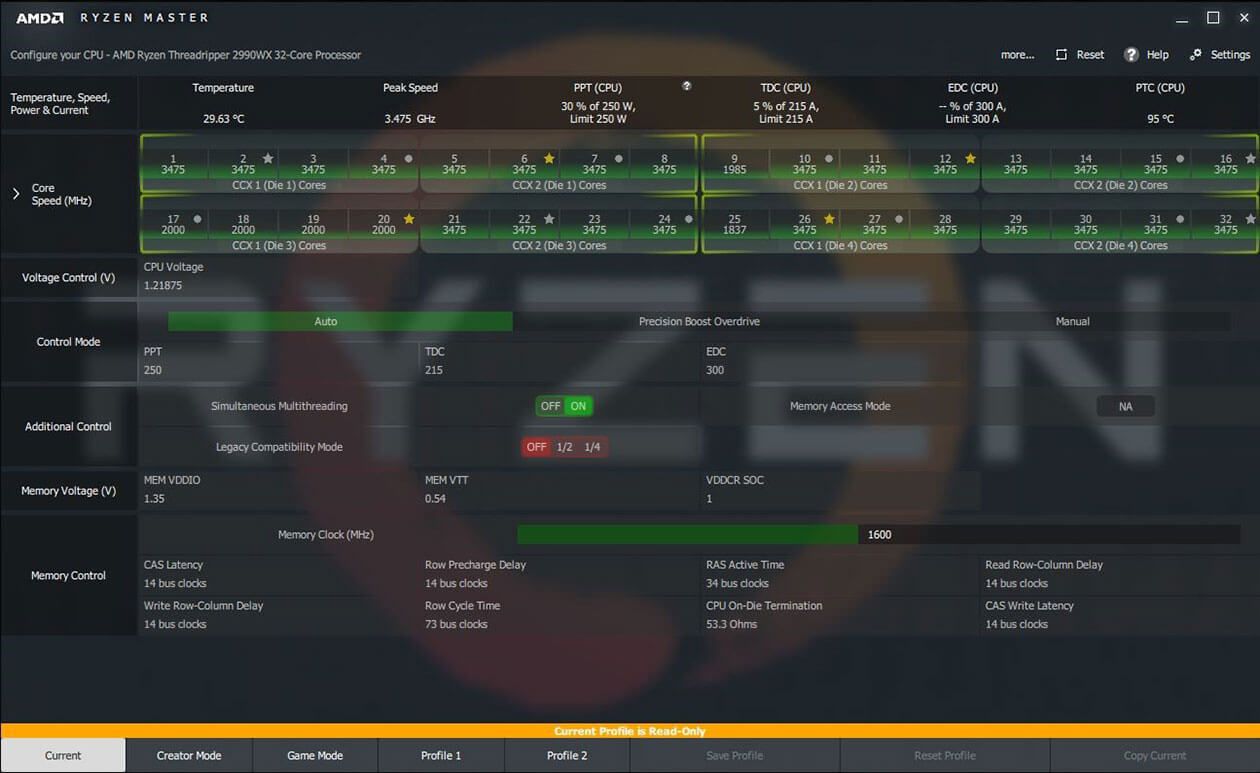Click the Current Profile is Read-Only banner

[630, 731]
